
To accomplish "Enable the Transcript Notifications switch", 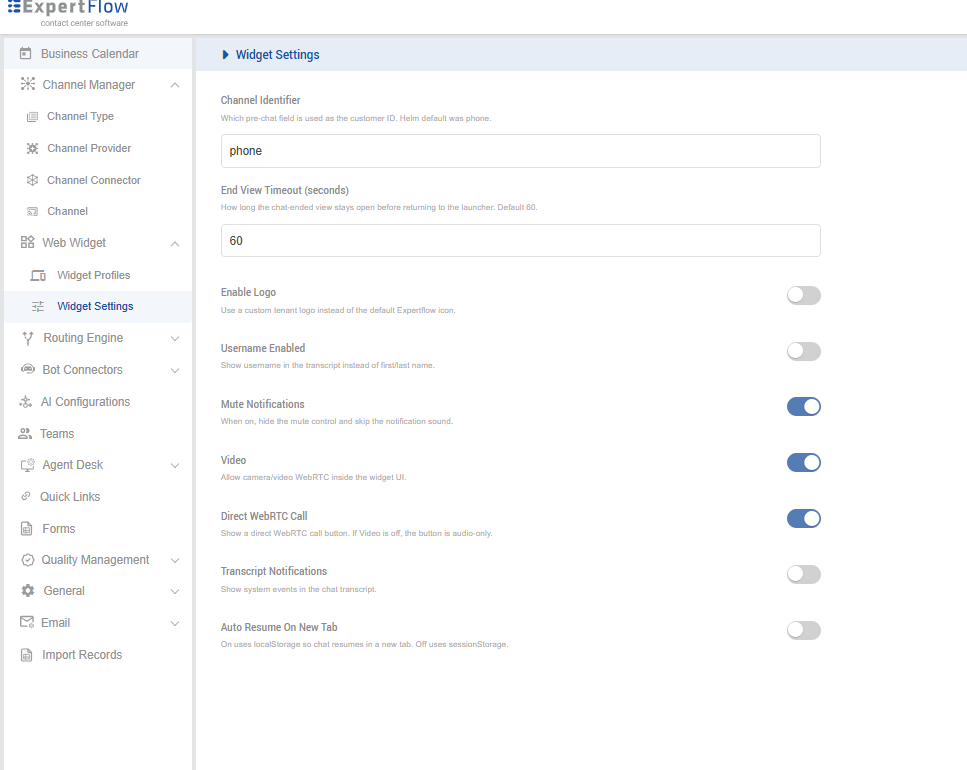I will click(804, 575).
